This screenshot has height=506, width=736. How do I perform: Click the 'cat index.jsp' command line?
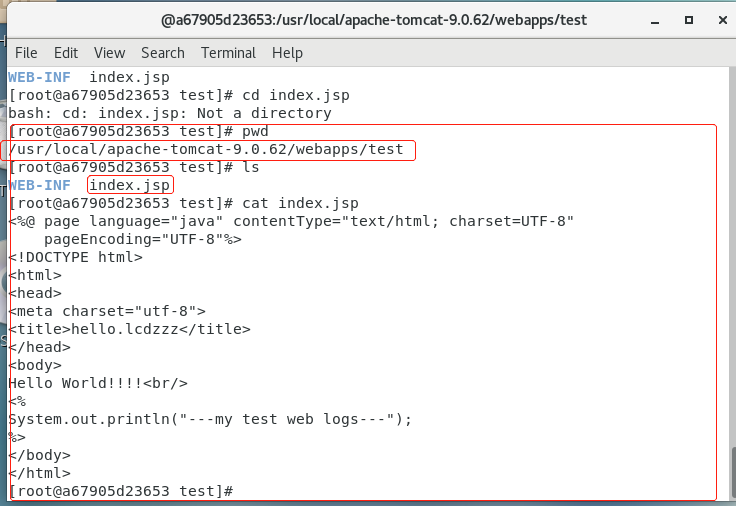(x=184, y=203)
